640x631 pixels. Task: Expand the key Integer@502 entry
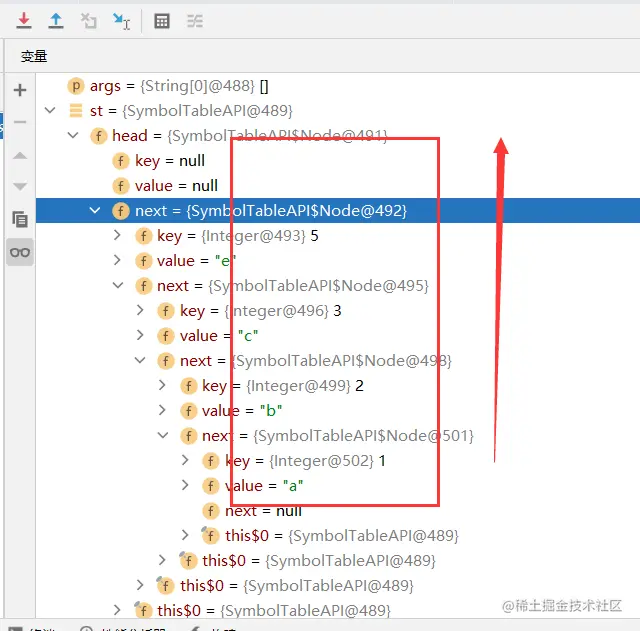185,460
